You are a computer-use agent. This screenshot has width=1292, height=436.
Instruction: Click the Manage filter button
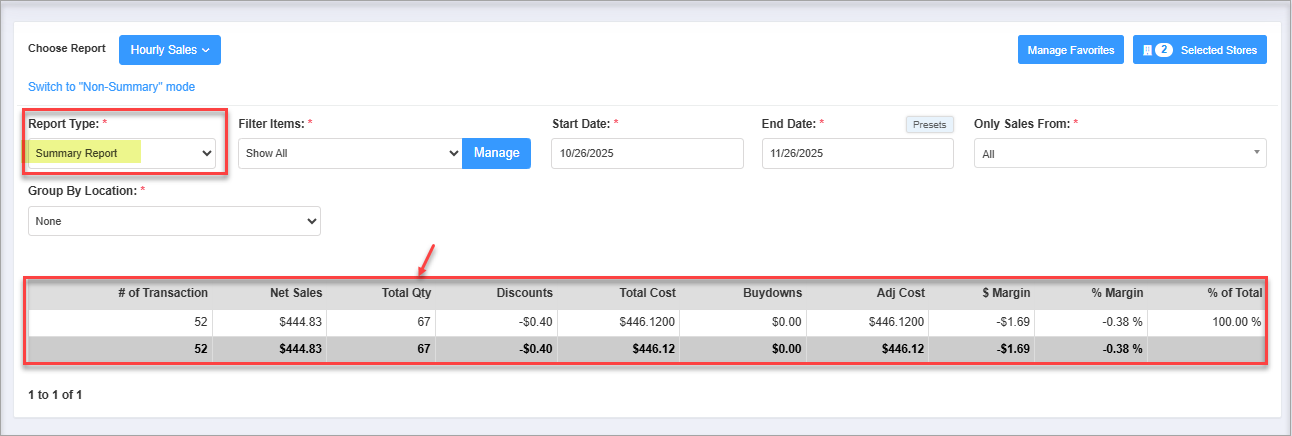496,153
